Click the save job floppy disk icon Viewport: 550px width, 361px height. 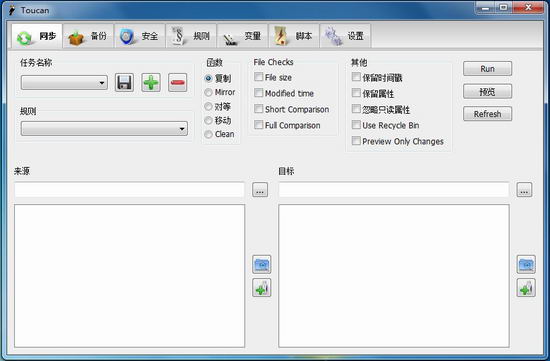click(x=124, y=83)
